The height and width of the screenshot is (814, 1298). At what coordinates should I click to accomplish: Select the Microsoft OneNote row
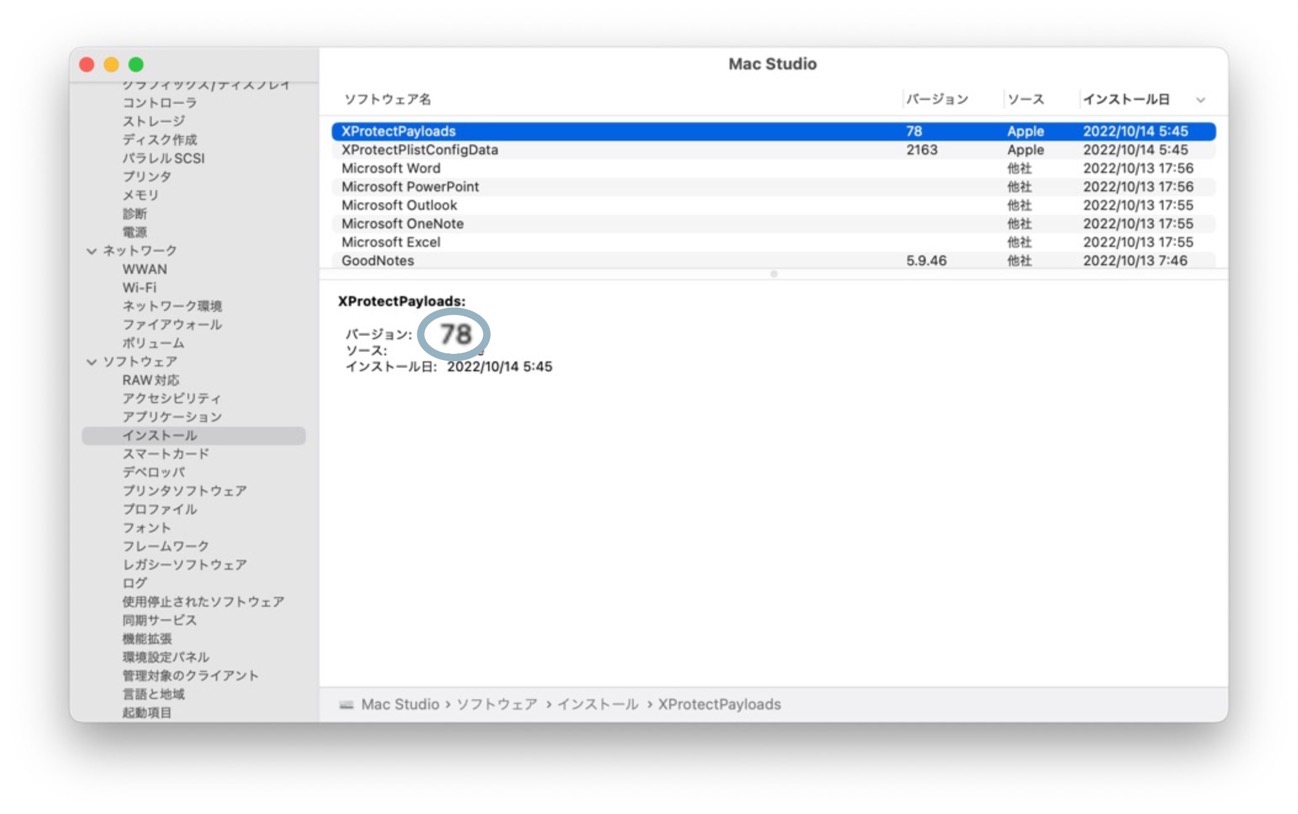coord(773,224)
